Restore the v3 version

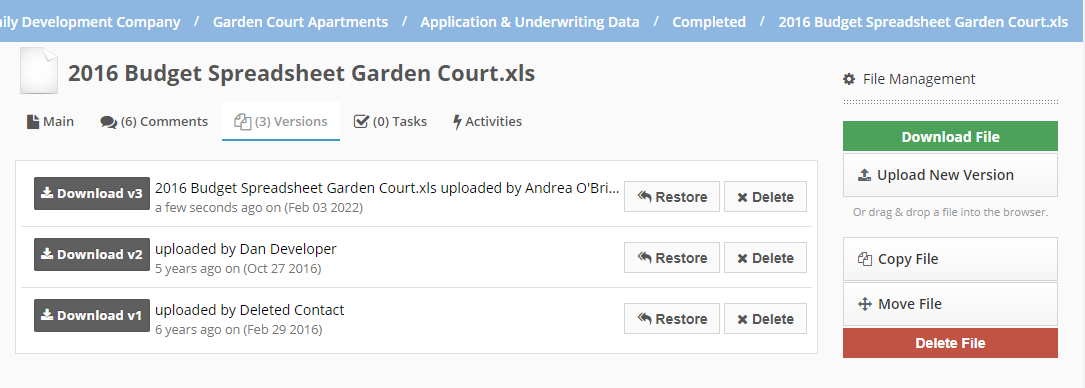[672, 197]
